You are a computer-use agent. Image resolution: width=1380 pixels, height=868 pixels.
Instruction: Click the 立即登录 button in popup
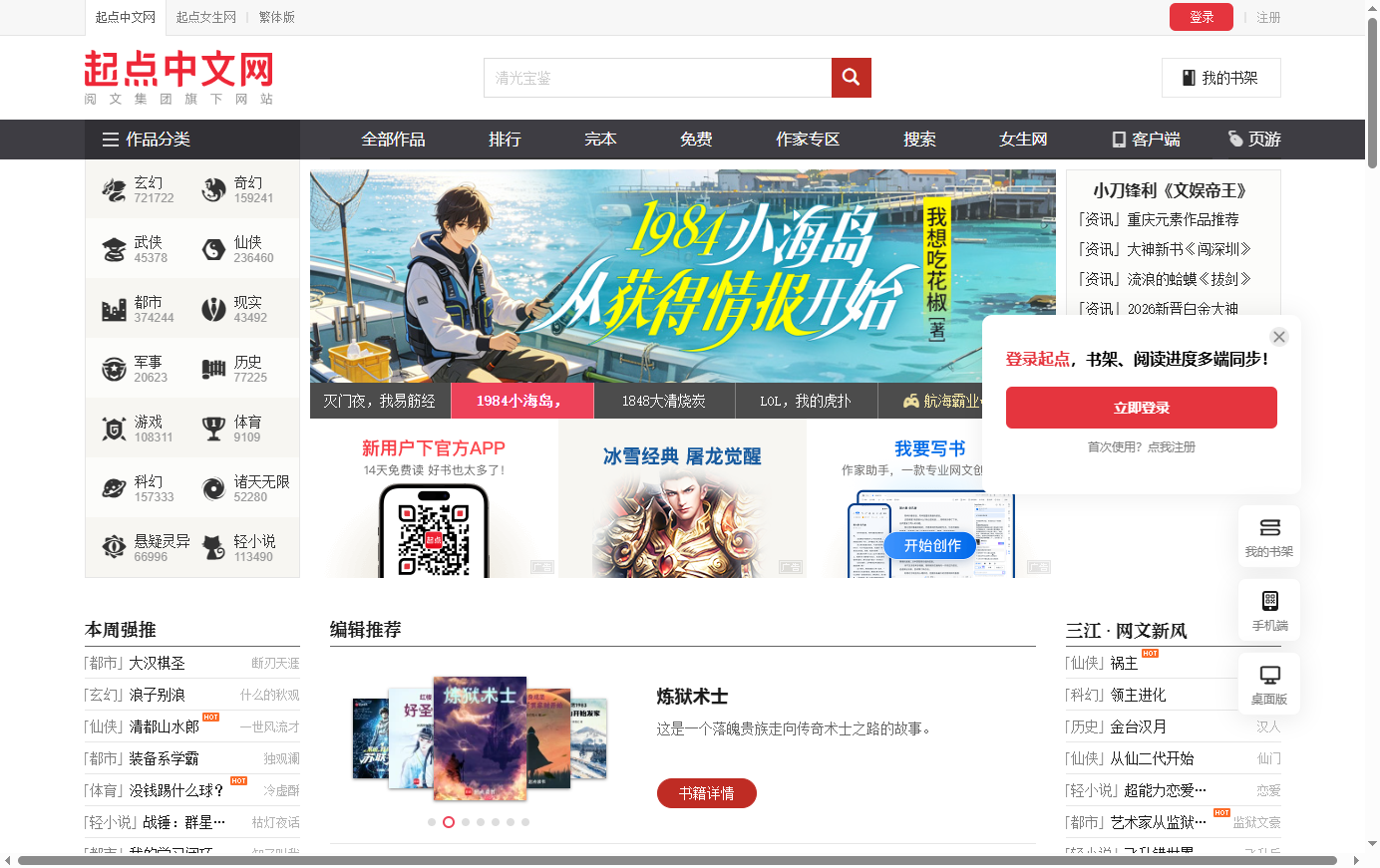[x=1142, y=408]
